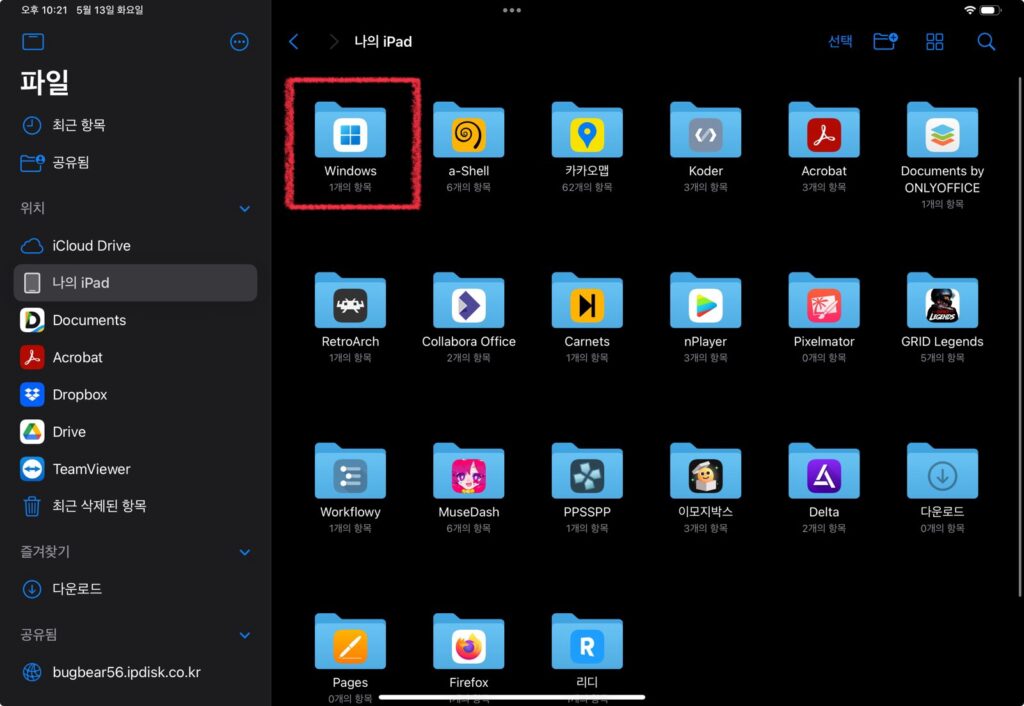Collapse the 위치 section
Image resolution: width=1024 pixels, height=706 pixels.
click(244, 208)
